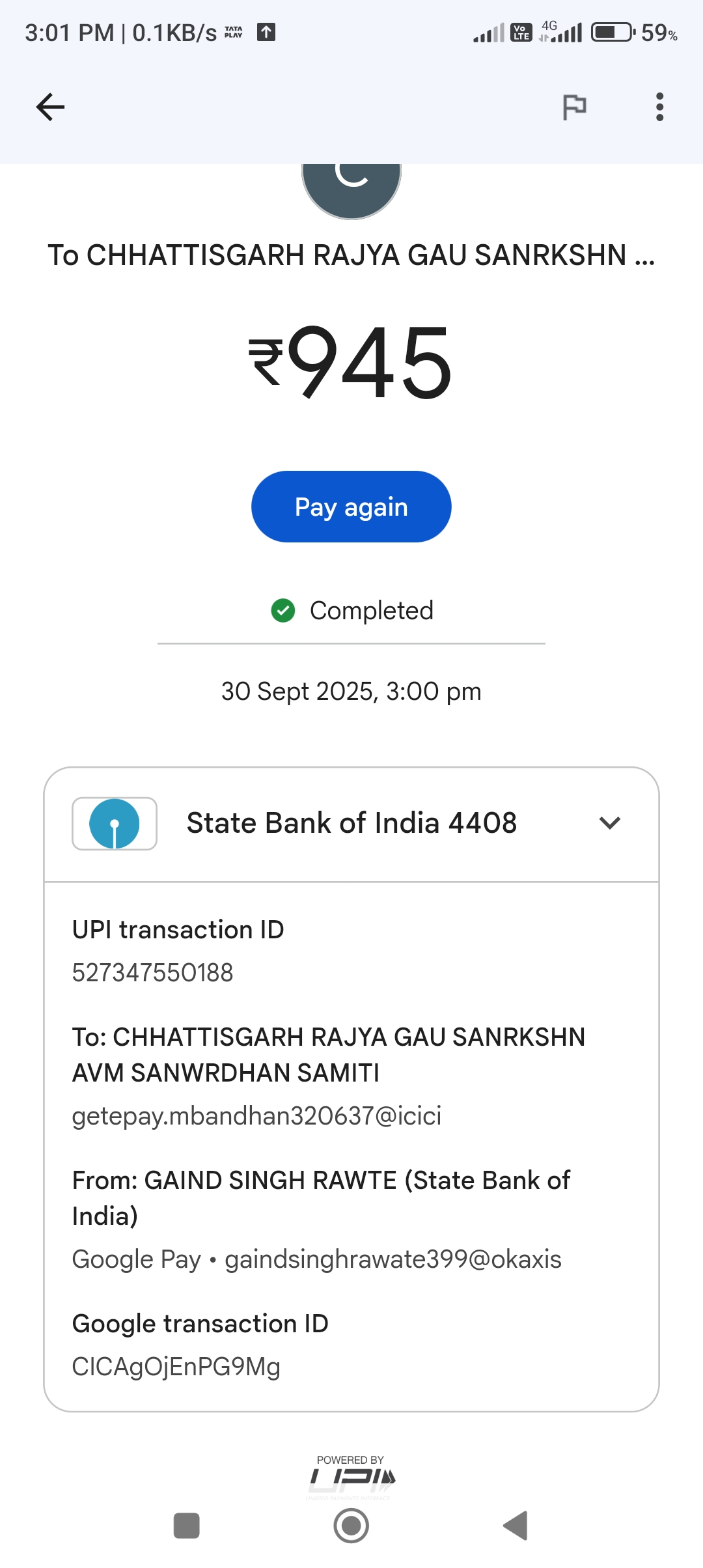Tap the State Bank of India 4408 row
Screen dimensions: 703x1568
click(x=351, y=824)
